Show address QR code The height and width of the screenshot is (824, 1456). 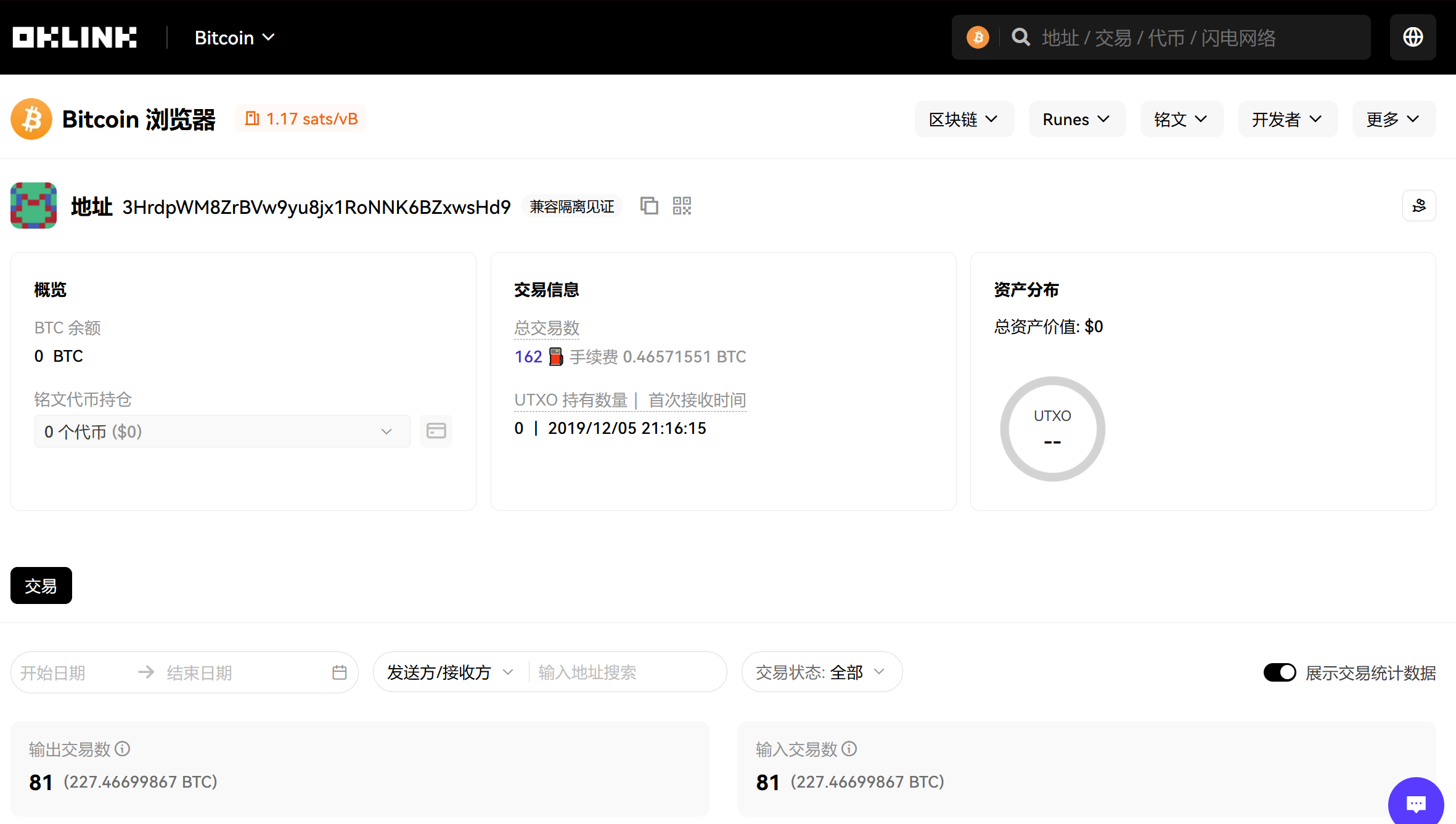tap(682, 206)
